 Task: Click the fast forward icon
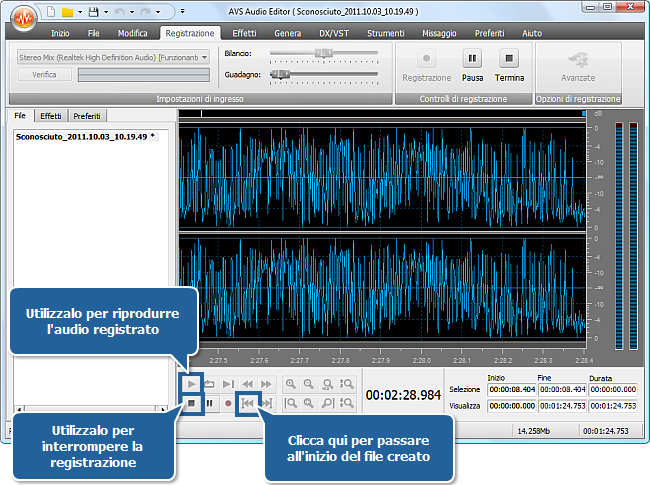coord(266,384)
